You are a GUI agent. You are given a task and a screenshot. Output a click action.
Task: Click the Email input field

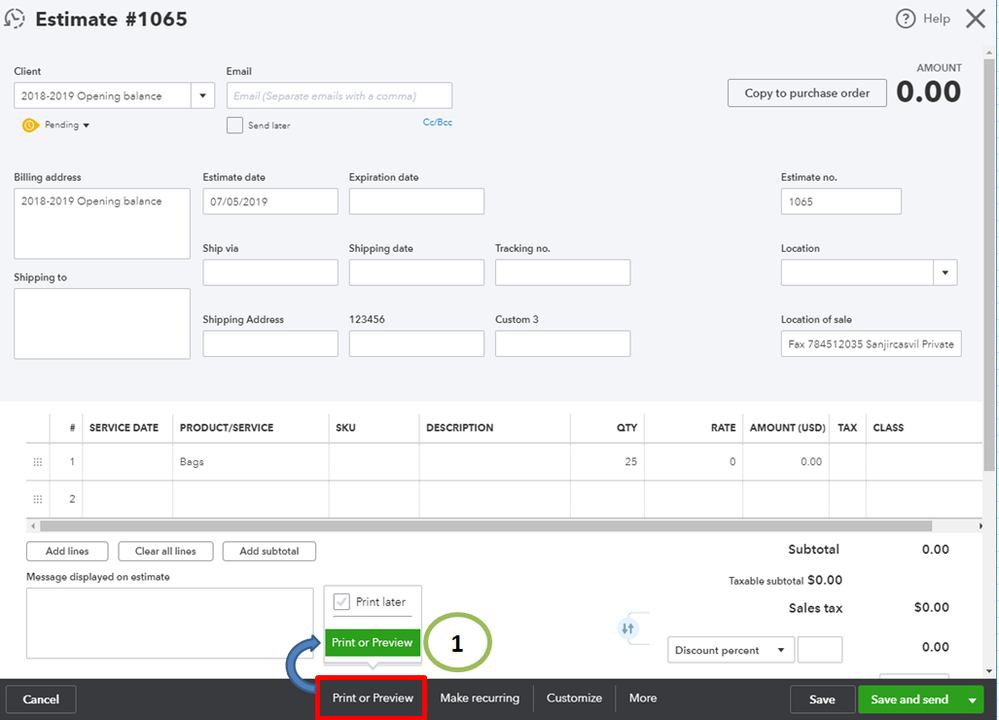point(339,96)
